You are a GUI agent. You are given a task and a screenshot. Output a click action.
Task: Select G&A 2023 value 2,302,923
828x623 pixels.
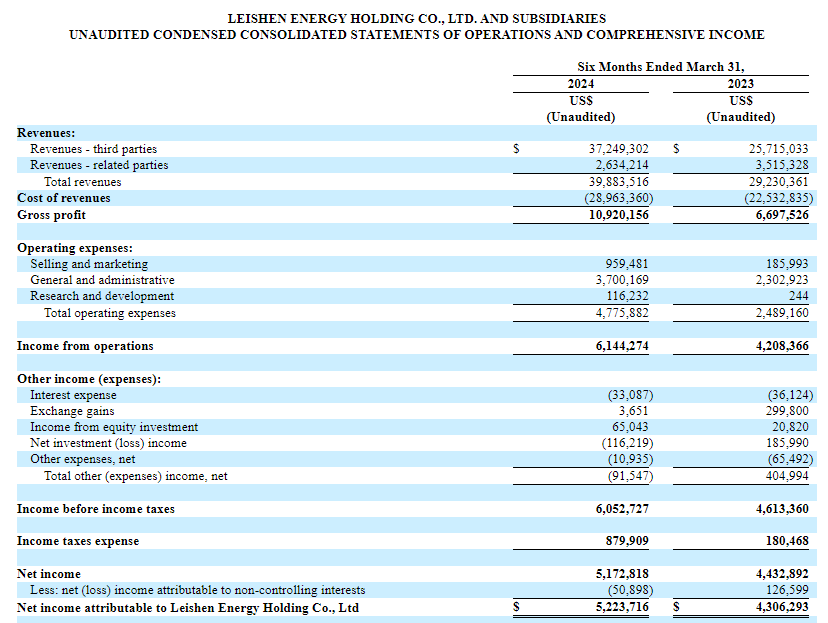click(x=782, y=280)
